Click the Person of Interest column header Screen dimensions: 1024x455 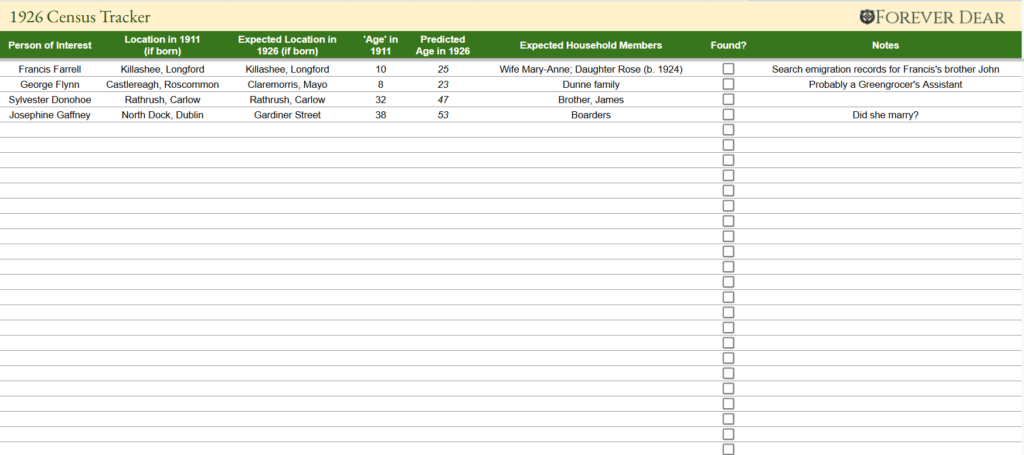point(50,45)
